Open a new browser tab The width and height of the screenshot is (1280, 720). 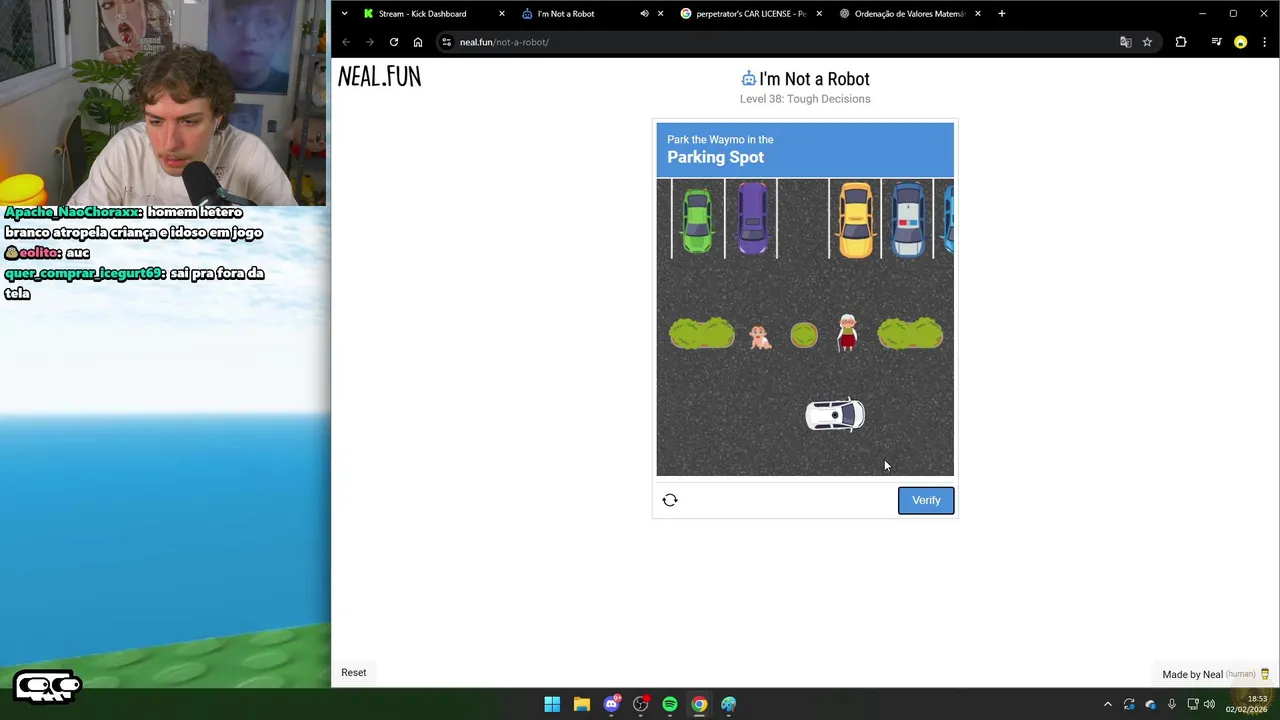pyautogui.click(x=1001, y=14)
